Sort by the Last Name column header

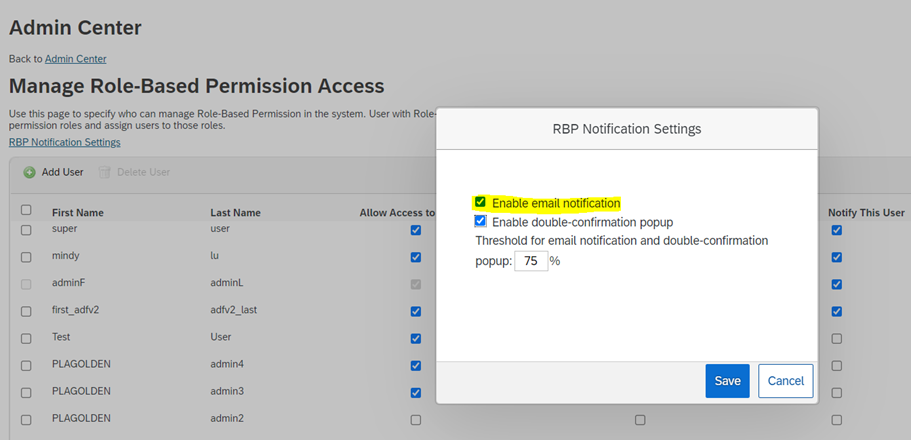point(235,213)
